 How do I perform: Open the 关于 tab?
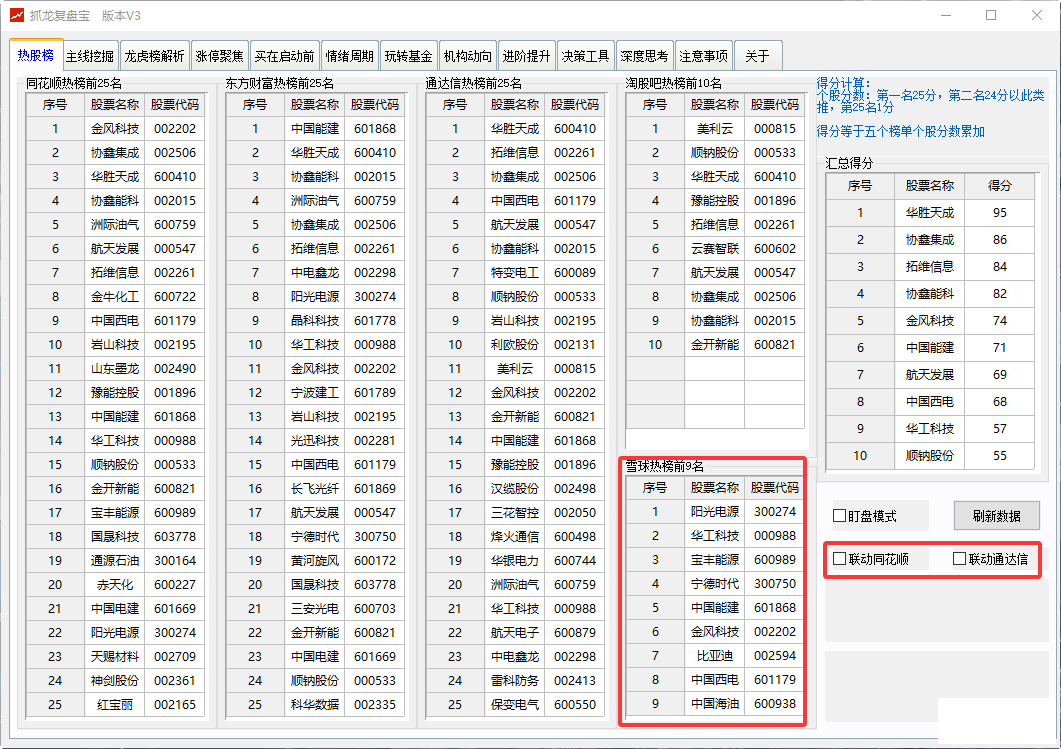click(757, 56)
